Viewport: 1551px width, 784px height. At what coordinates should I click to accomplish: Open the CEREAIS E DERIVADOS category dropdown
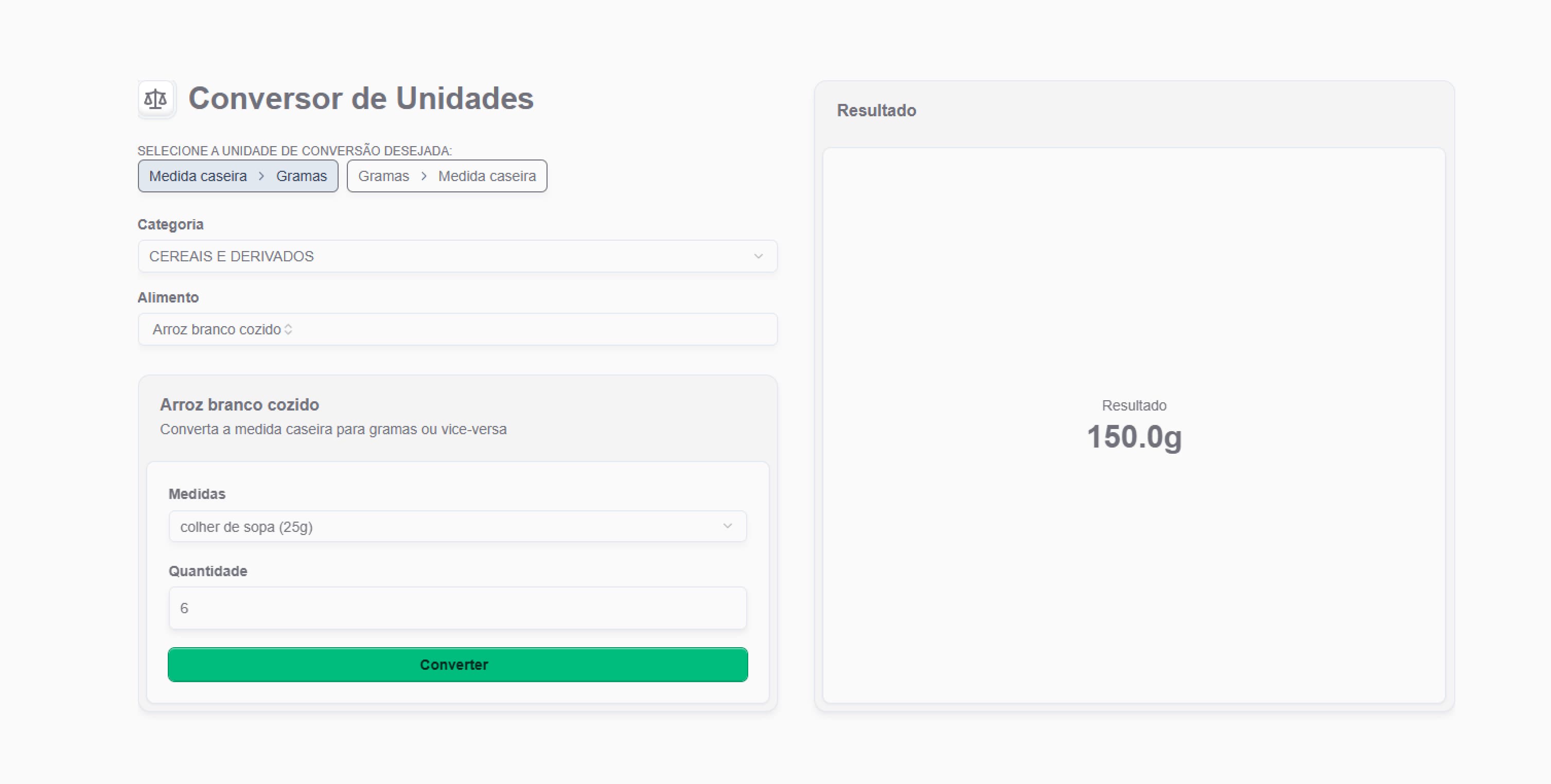point(457,256)
